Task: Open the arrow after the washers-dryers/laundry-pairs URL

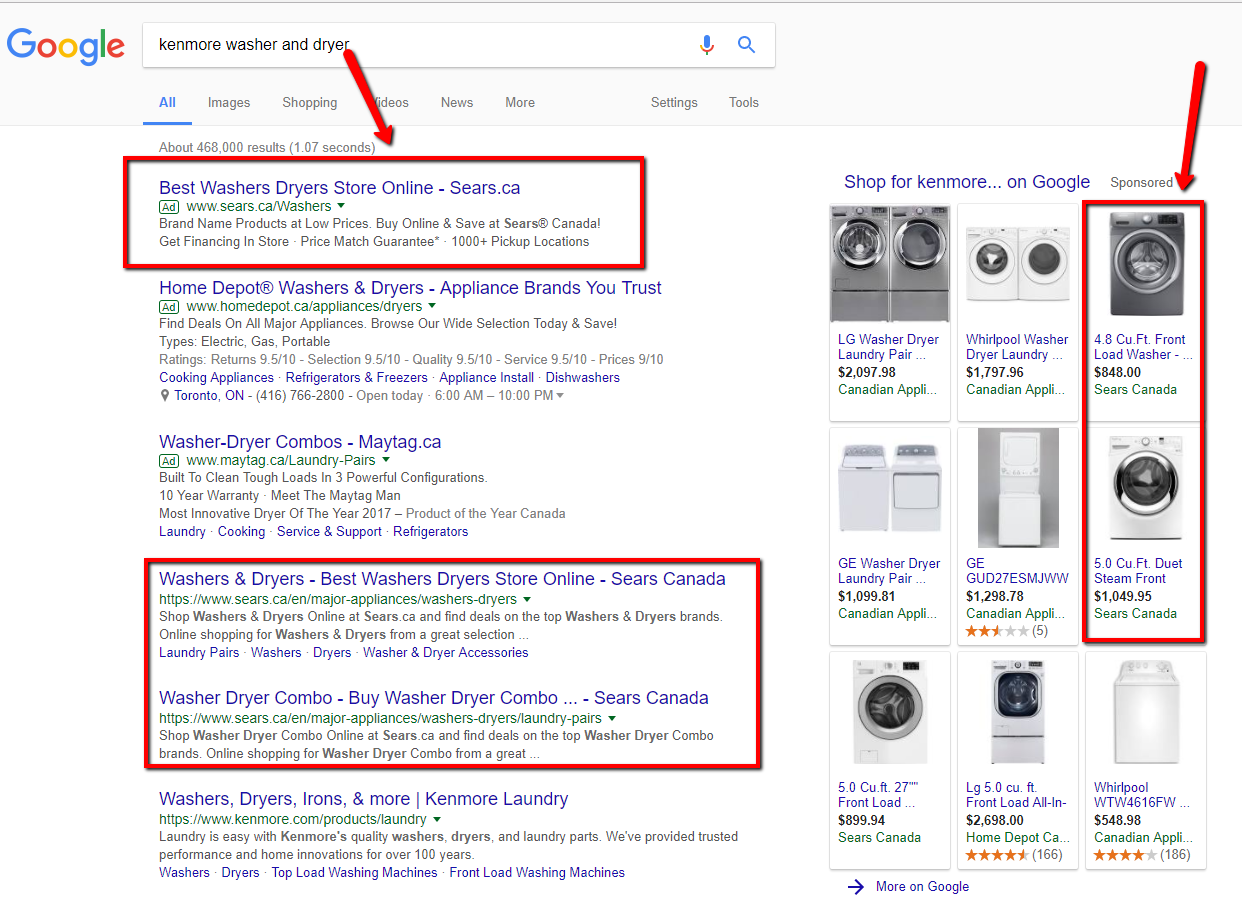Action: (x=612, y=719)
